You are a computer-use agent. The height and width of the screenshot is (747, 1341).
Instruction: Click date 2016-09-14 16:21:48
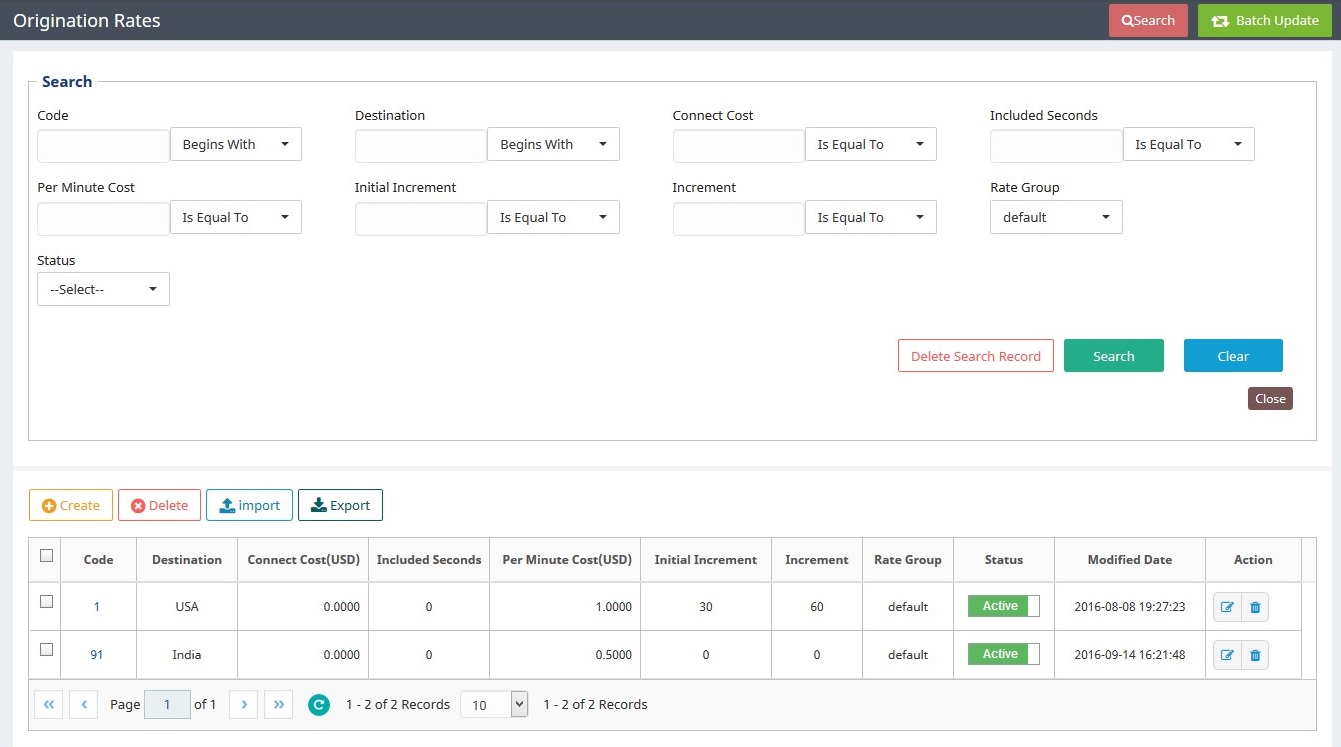click(x=1130, y=655)
